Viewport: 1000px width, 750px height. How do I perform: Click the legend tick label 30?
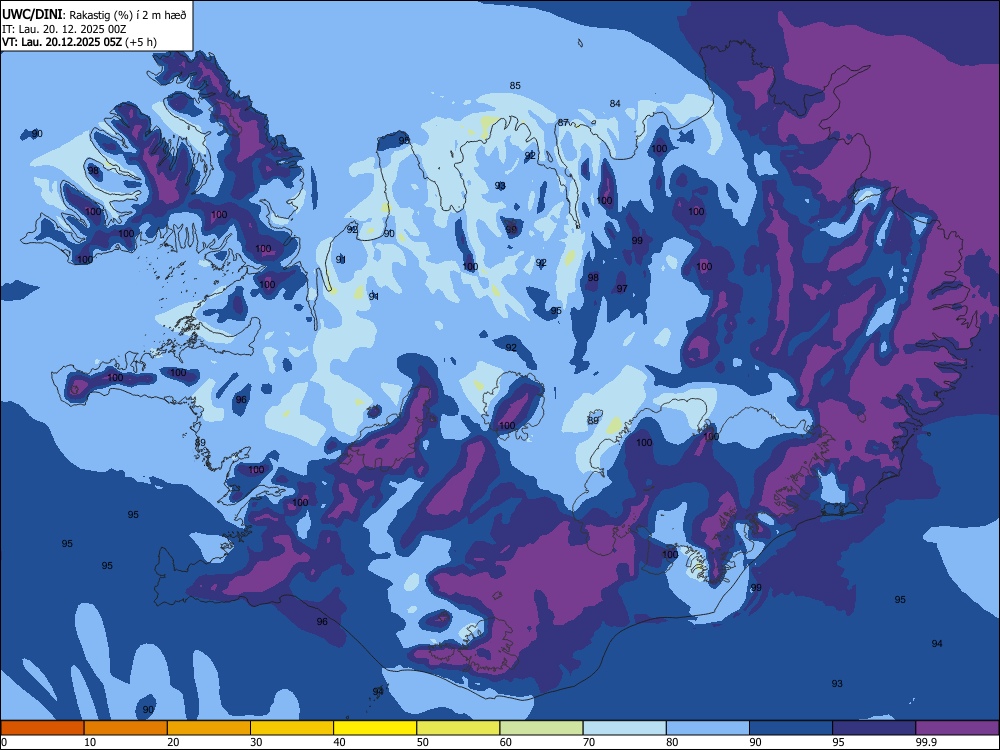[256, 742]
